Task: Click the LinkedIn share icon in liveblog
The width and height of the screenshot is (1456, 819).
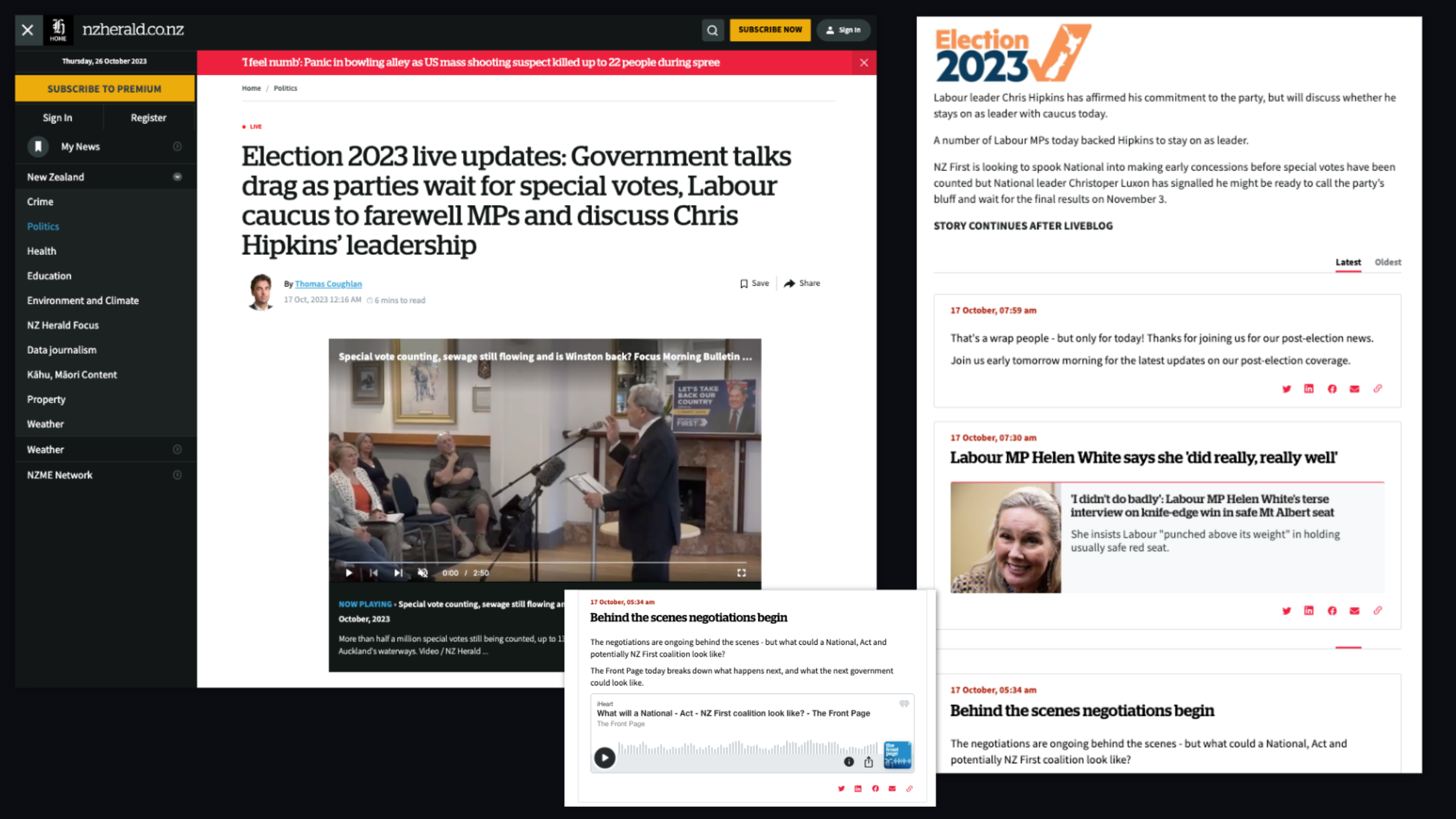Action: click(x=1309, y=389)
